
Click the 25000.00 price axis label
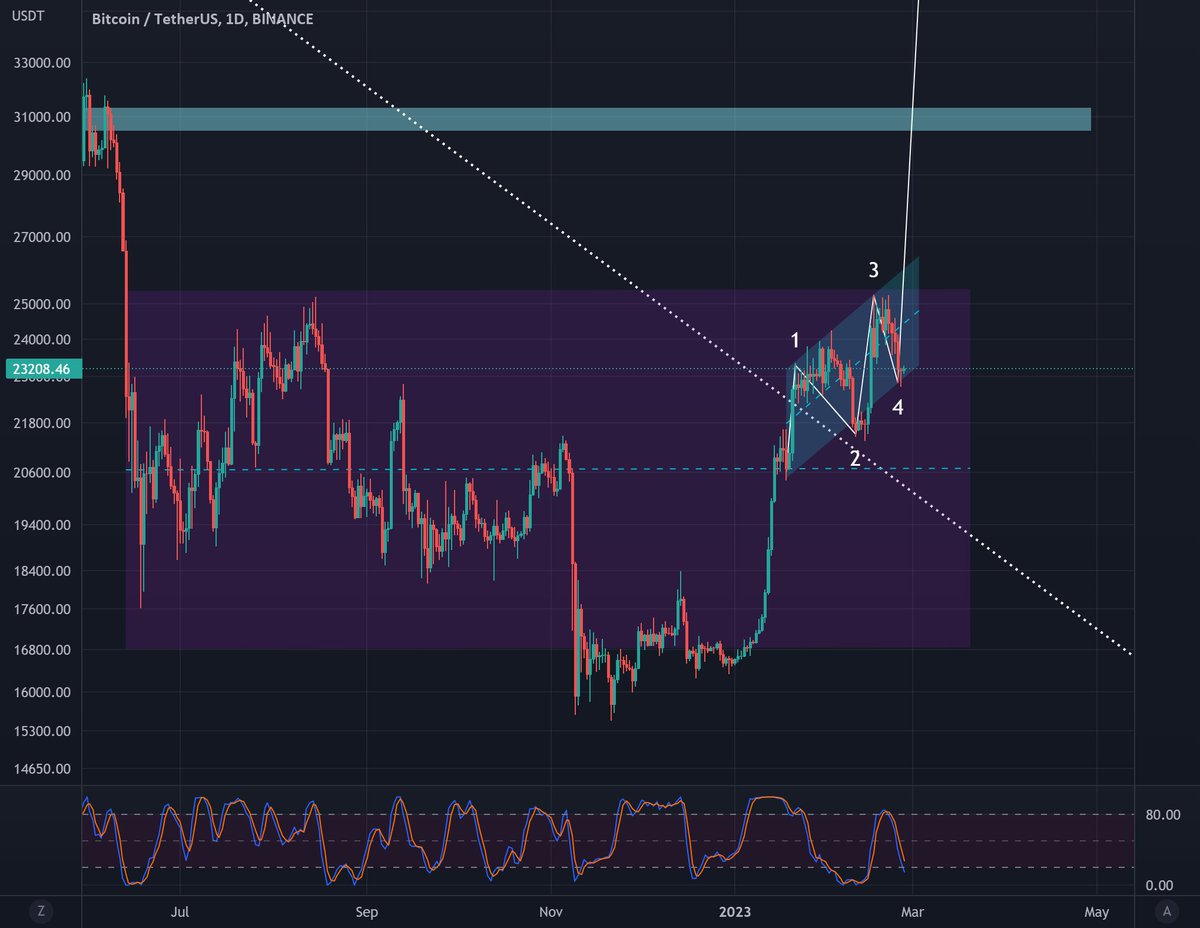(x=43, y=304)
